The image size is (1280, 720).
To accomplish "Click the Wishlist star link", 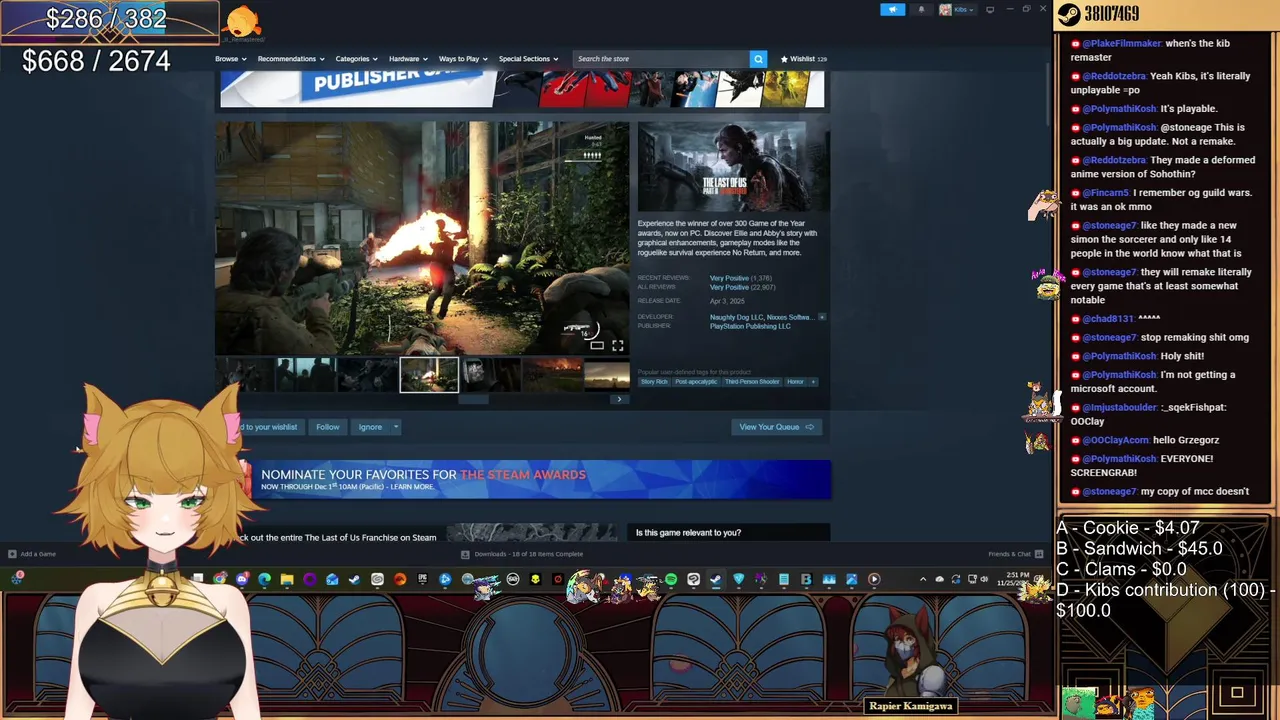I will tap(803, 59).
